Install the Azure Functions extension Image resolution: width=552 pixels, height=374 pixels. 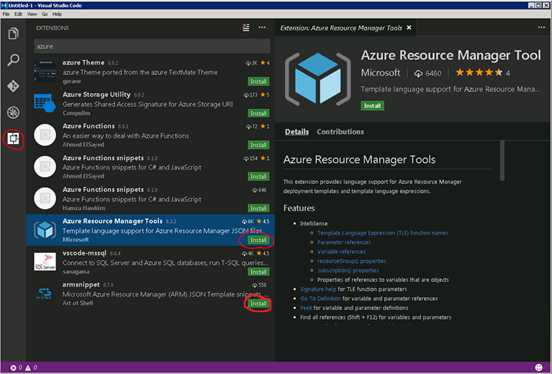[x=258, y=145]
